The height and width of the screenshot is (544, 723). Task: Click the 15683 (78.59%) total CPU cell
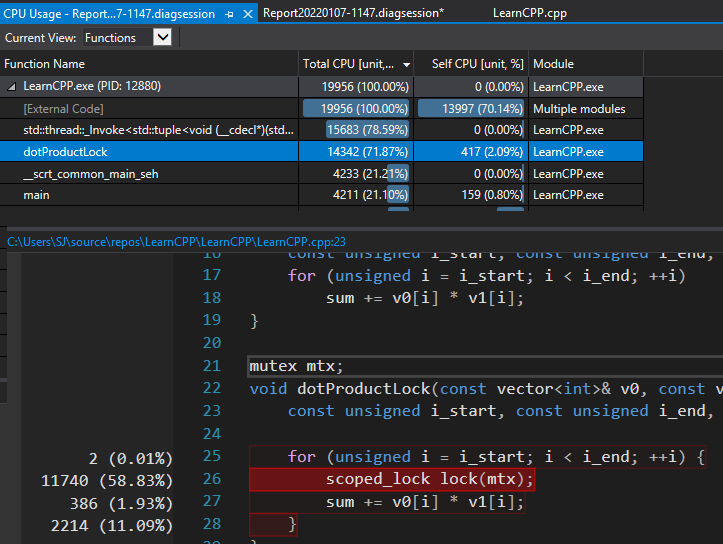point(367,130)
